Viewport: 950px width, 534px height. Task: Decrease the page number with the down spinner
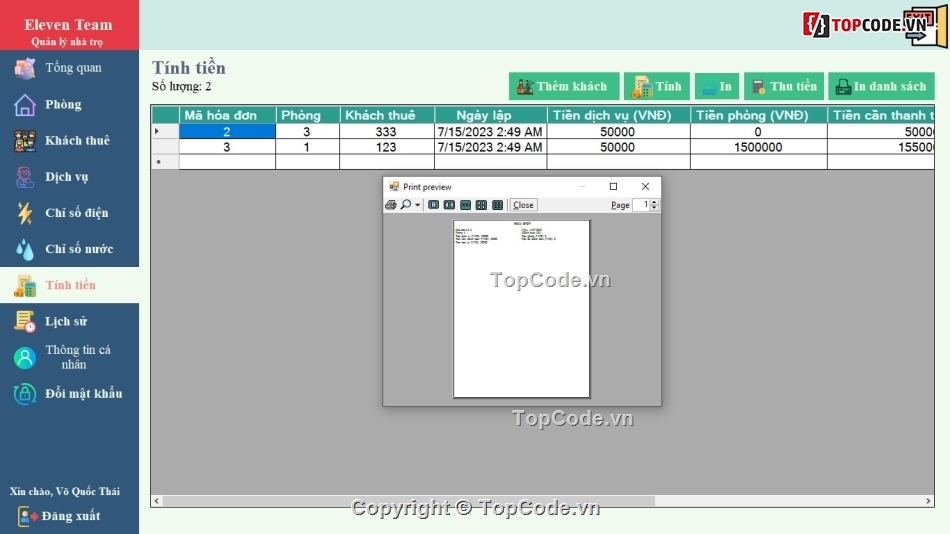click(654, 208)
